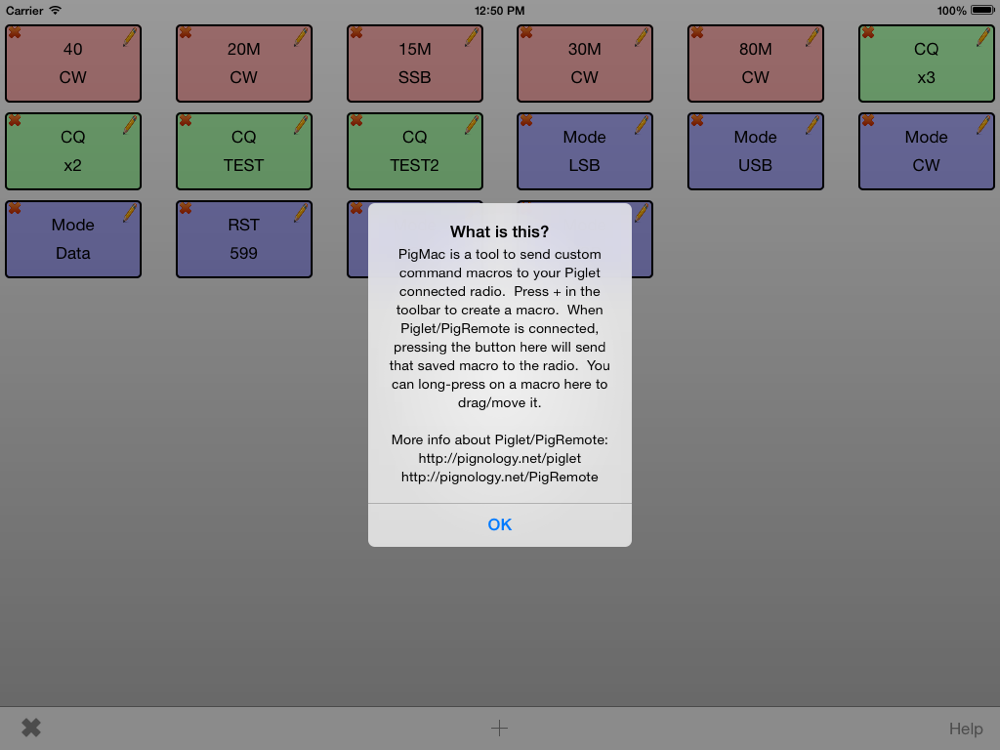Send the RST 599 macro
This screenshot has width=1000, height=750.
click(244, 239)
